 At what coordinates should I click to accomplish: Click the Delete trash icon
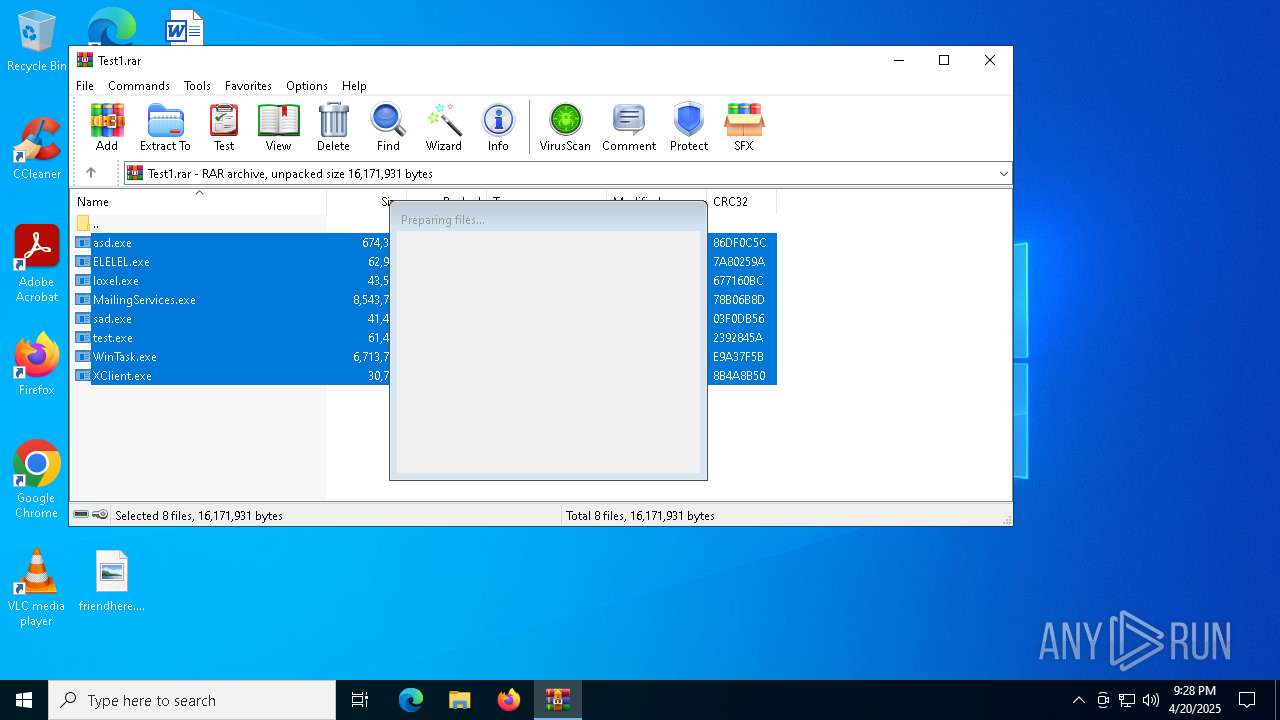(333, 127)
